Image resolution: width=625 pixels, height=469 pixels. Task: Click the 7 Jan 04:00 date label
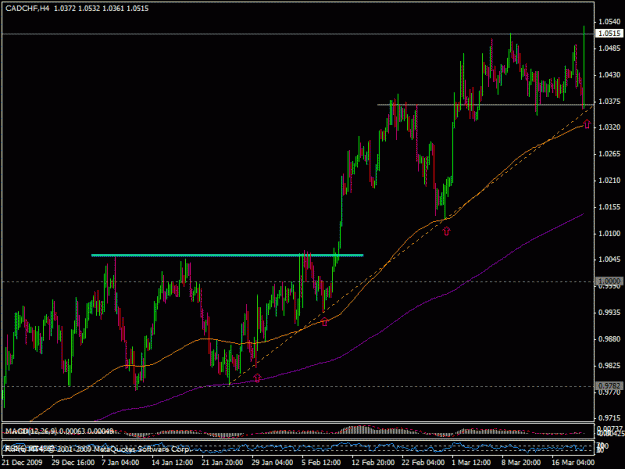click(120, 463)
